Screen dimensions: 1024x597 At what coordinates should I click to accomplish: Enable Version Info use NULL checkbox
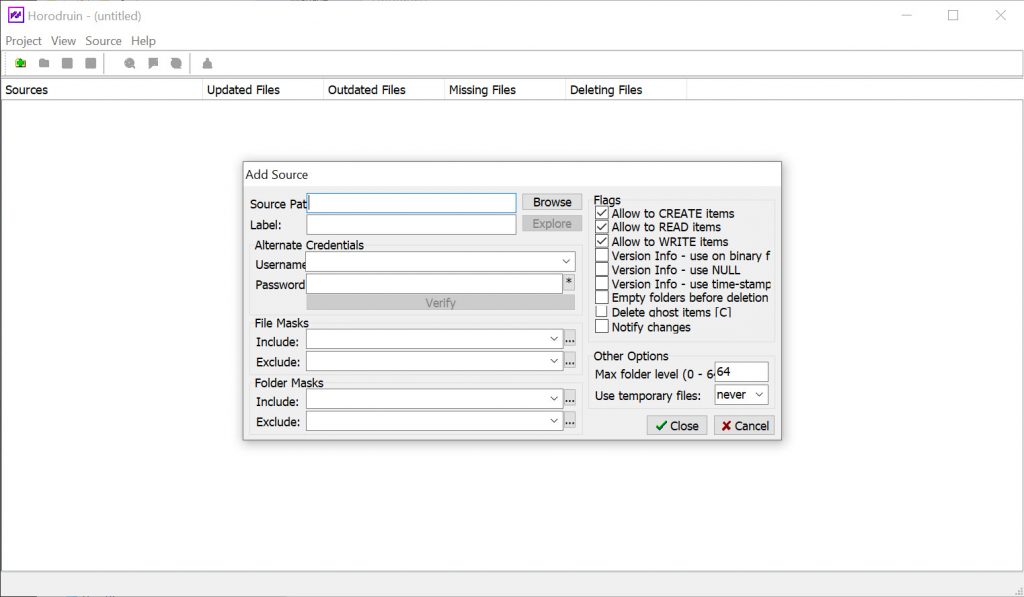pyautogui.click(x=601, y=269)
